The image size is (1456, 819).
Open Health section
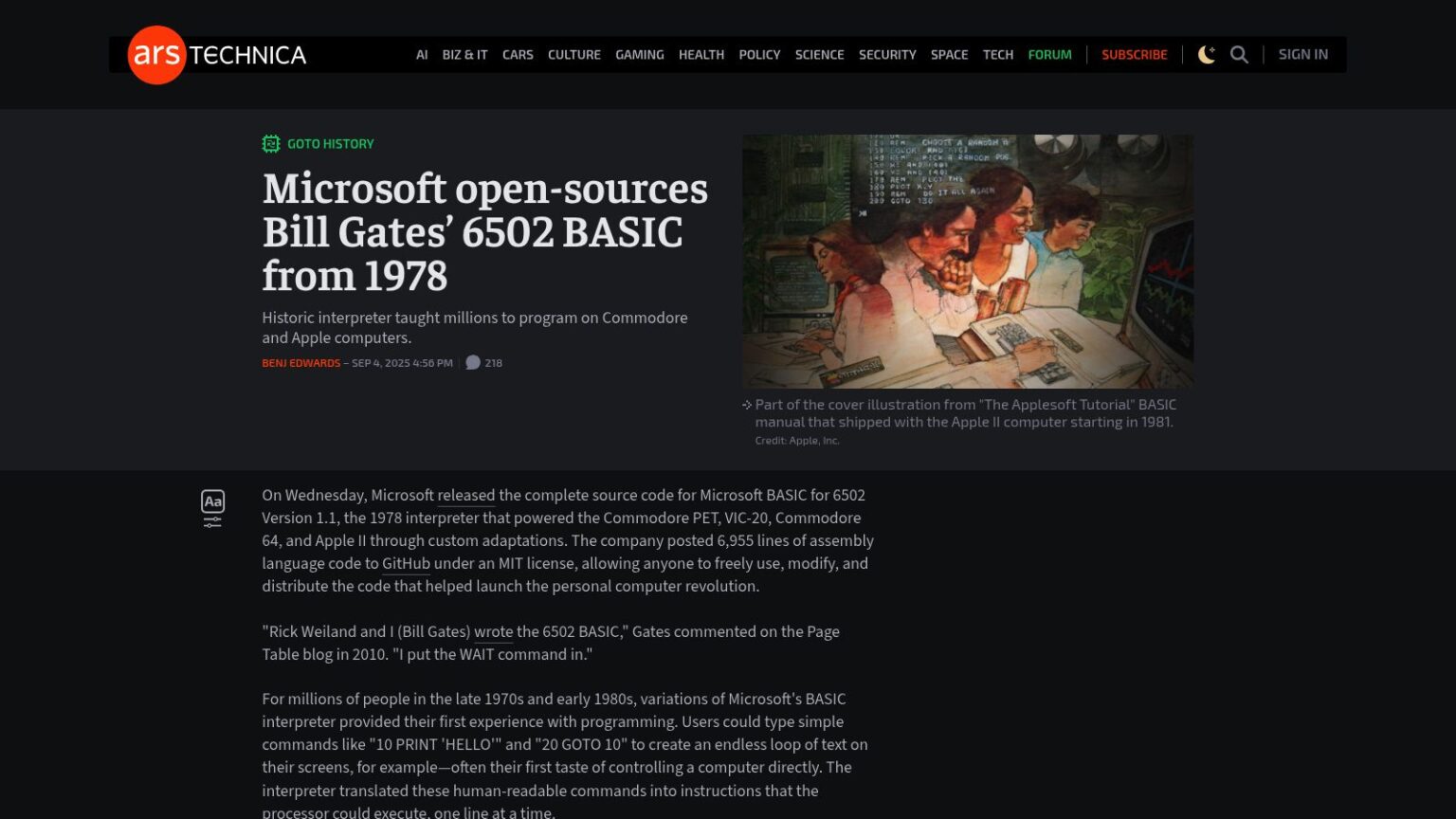tap(701, 55)
